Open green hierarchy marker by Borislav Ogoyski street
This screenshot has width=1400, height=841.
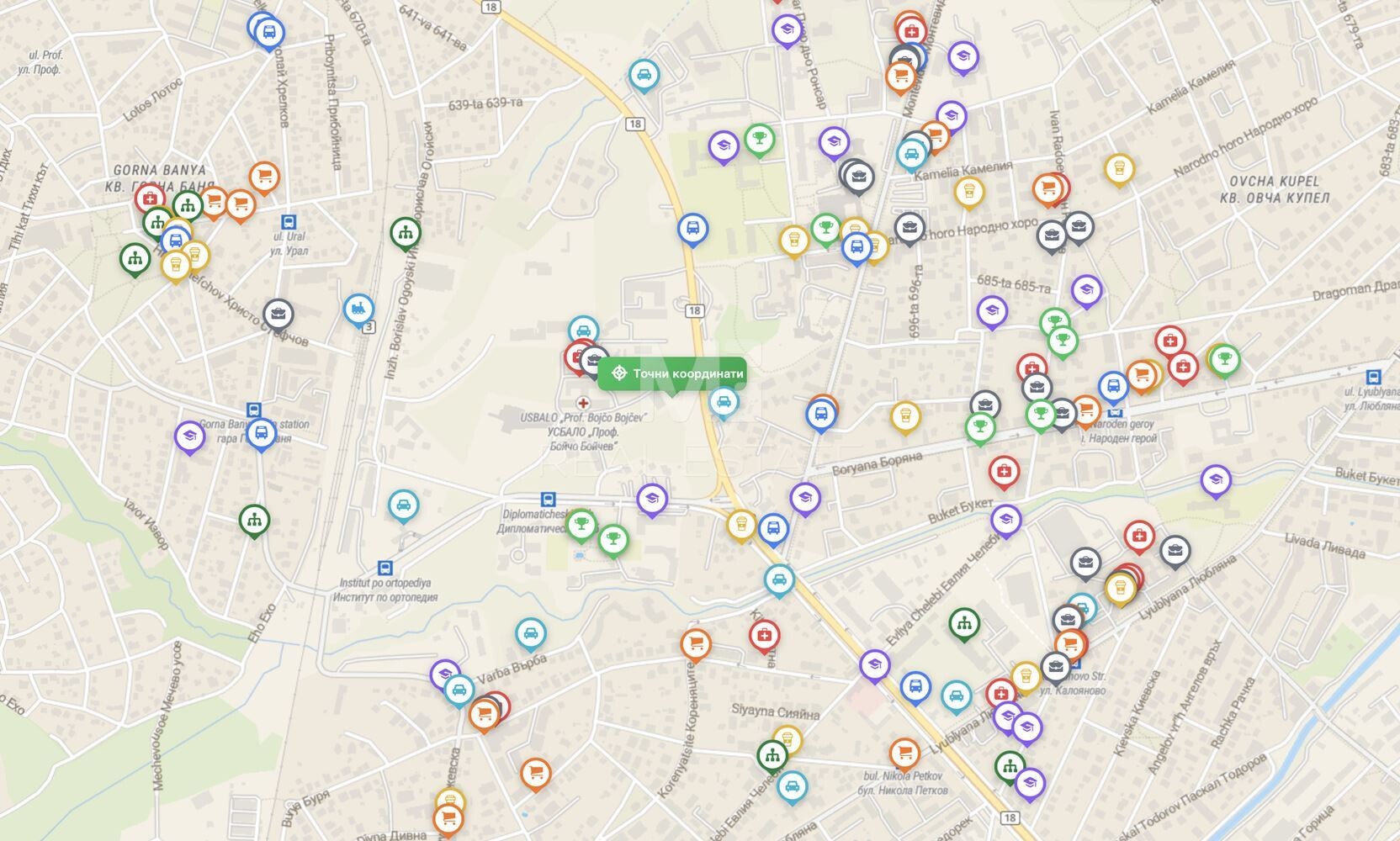(406, 234)
